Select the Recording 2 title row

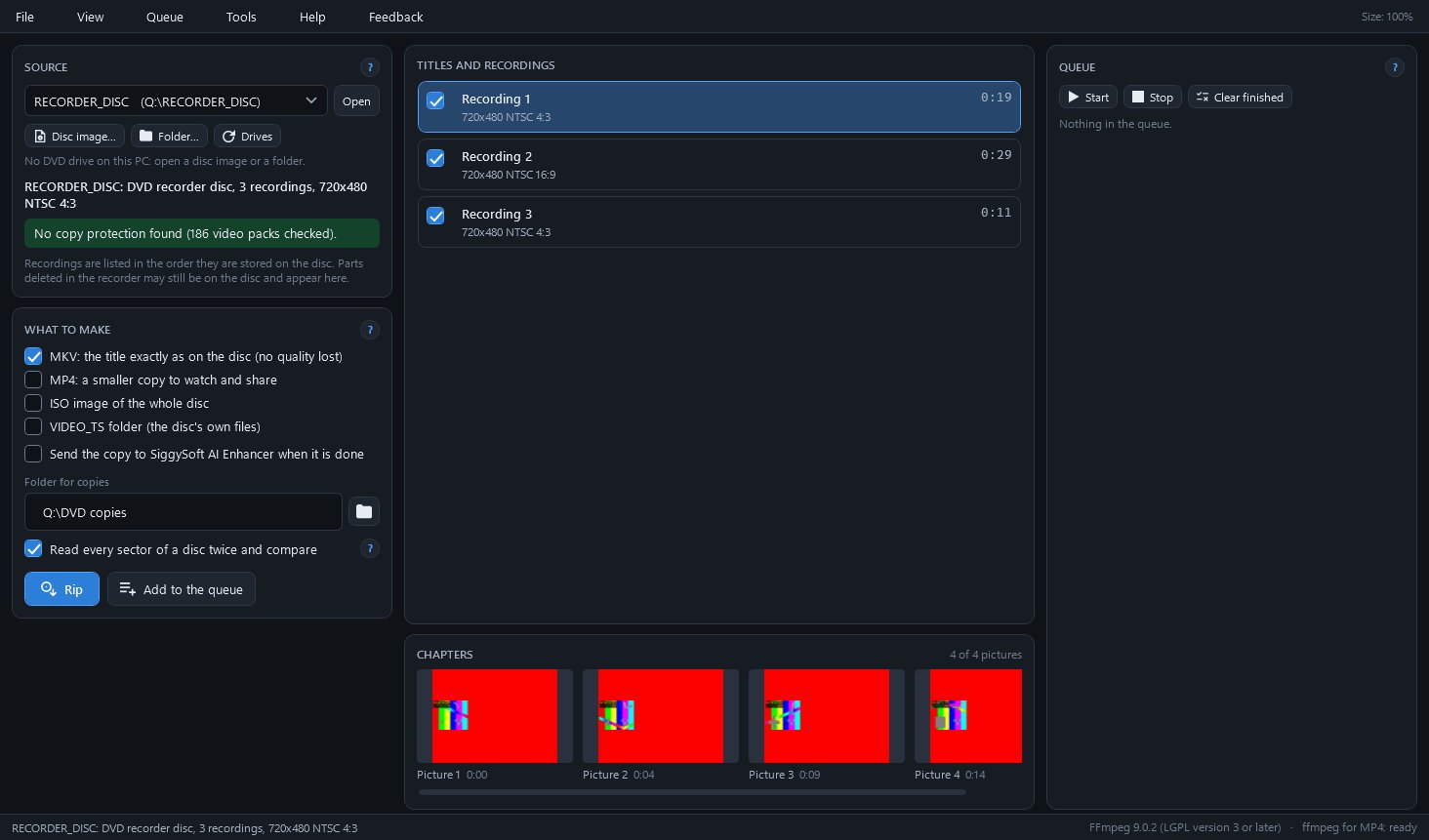(x=719, y=164)
